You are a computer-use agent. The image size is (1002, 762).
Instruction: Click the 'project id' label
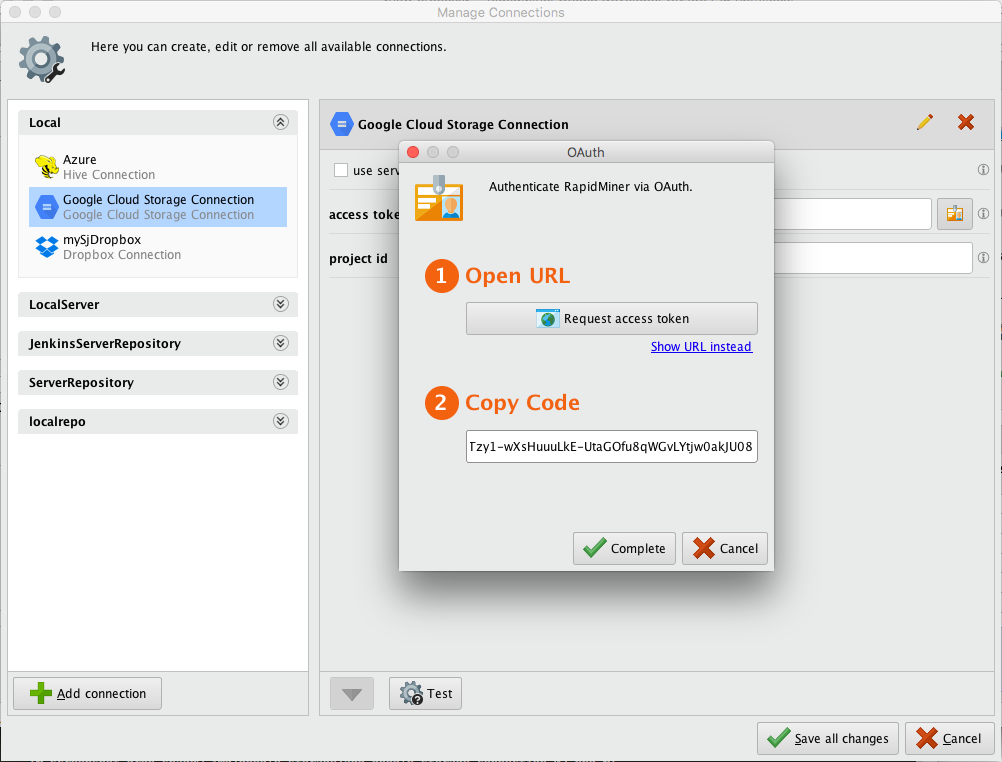click(x=358, y=258)
